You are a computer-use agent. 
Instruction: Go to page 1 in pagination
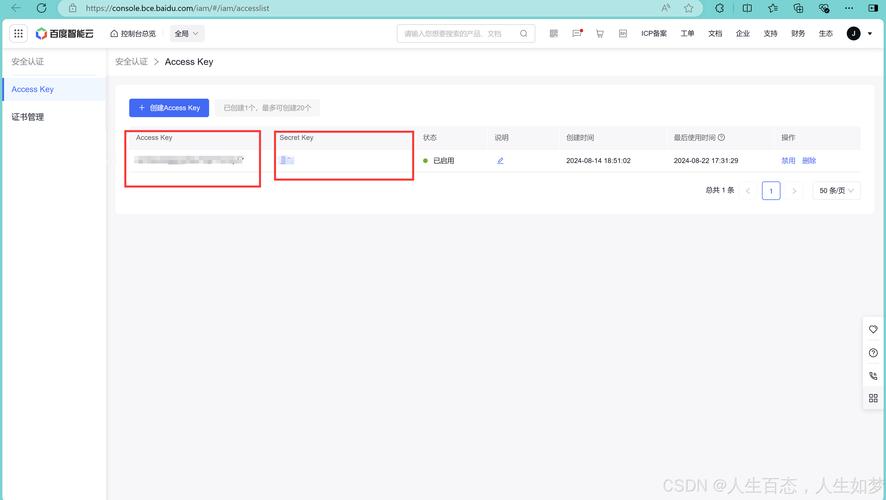pos(771,190)
